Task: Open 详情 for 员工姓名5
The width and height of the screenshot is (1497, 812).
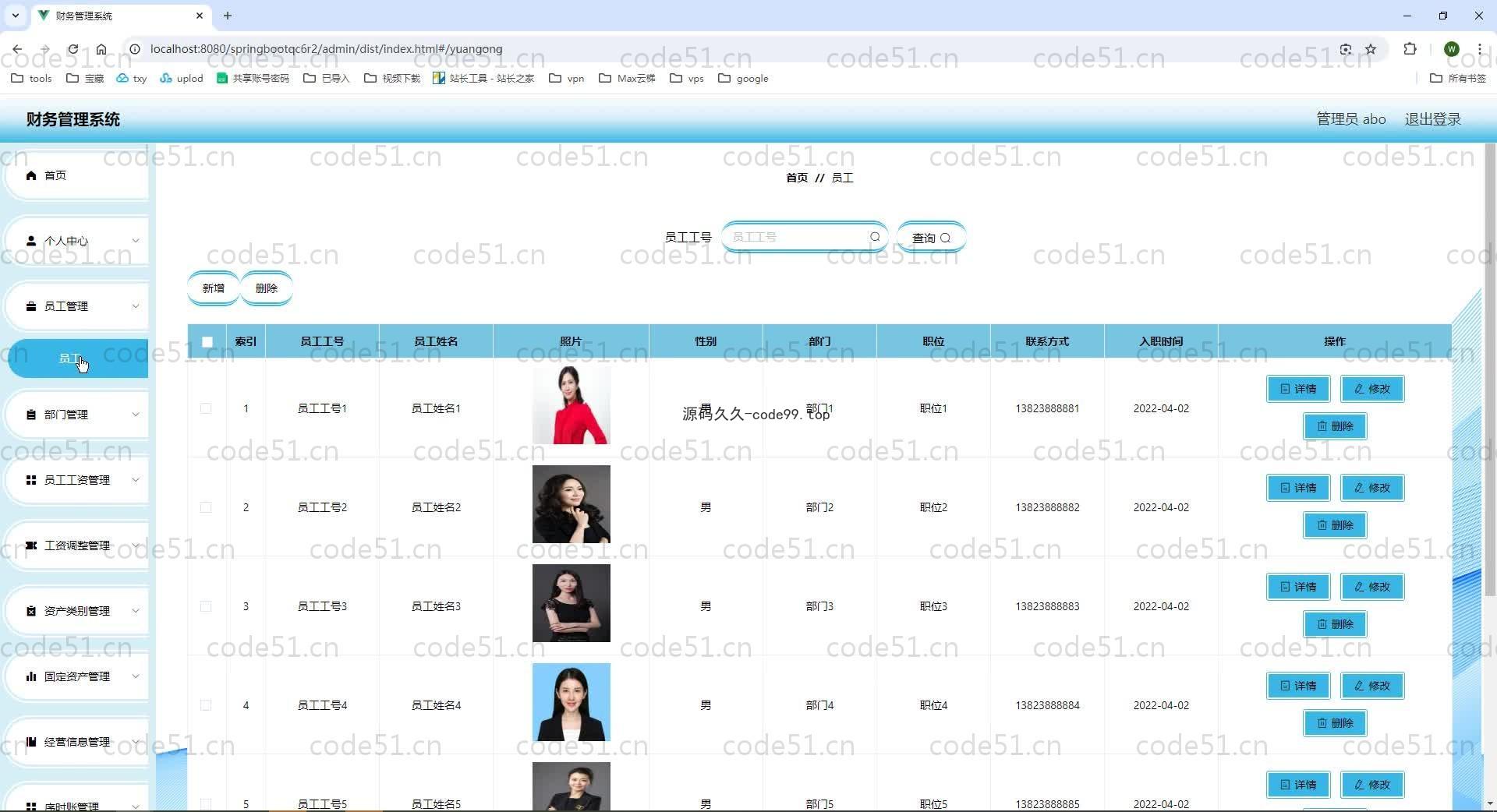Action: [x=1298, y=785]
